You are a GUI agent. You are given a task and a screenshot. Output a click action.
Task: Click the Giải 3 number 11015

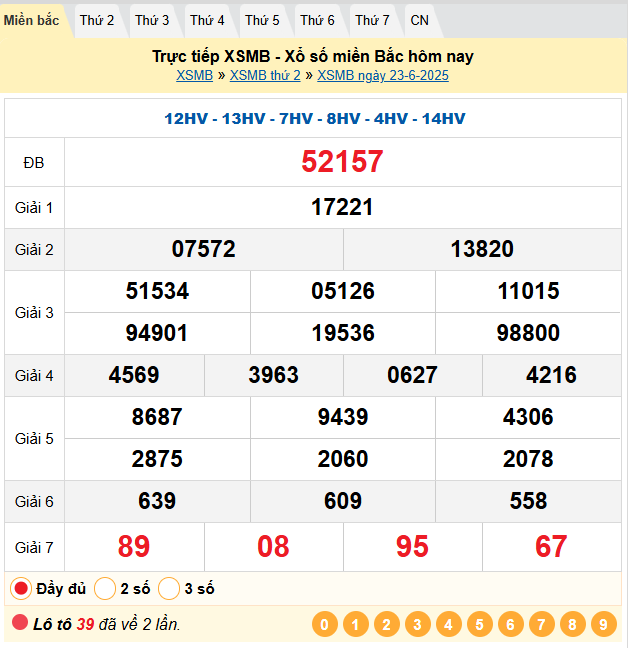(x=528, y=291)
